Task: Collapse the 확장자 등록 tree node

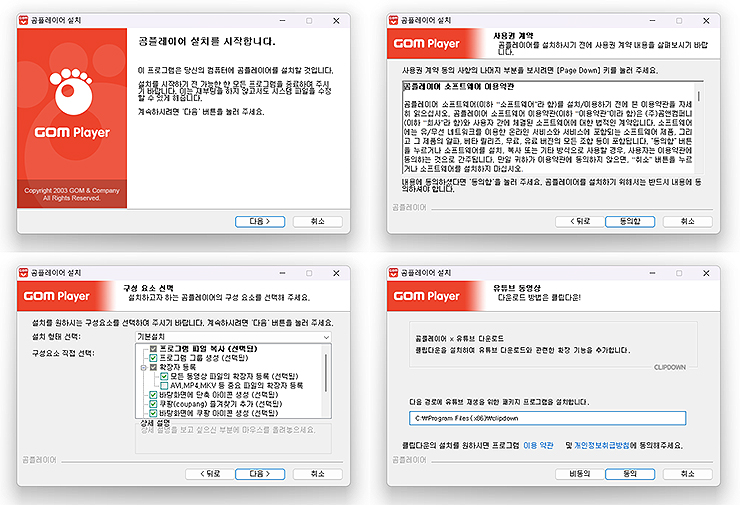Action: (143, 367)
